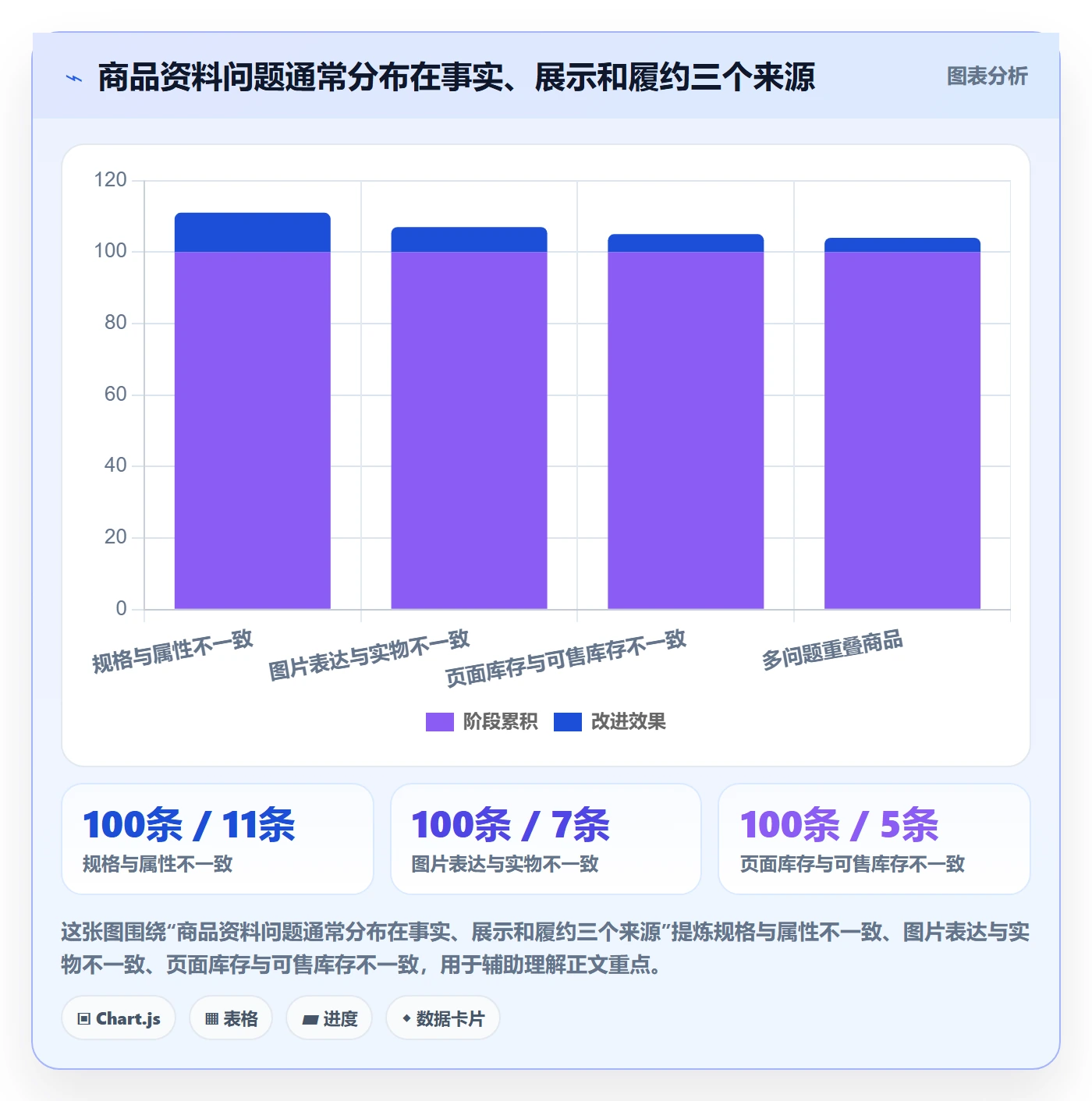Click the y-axis value 60
This screenshot has width=1092, height=1101.
click(115, 395)
